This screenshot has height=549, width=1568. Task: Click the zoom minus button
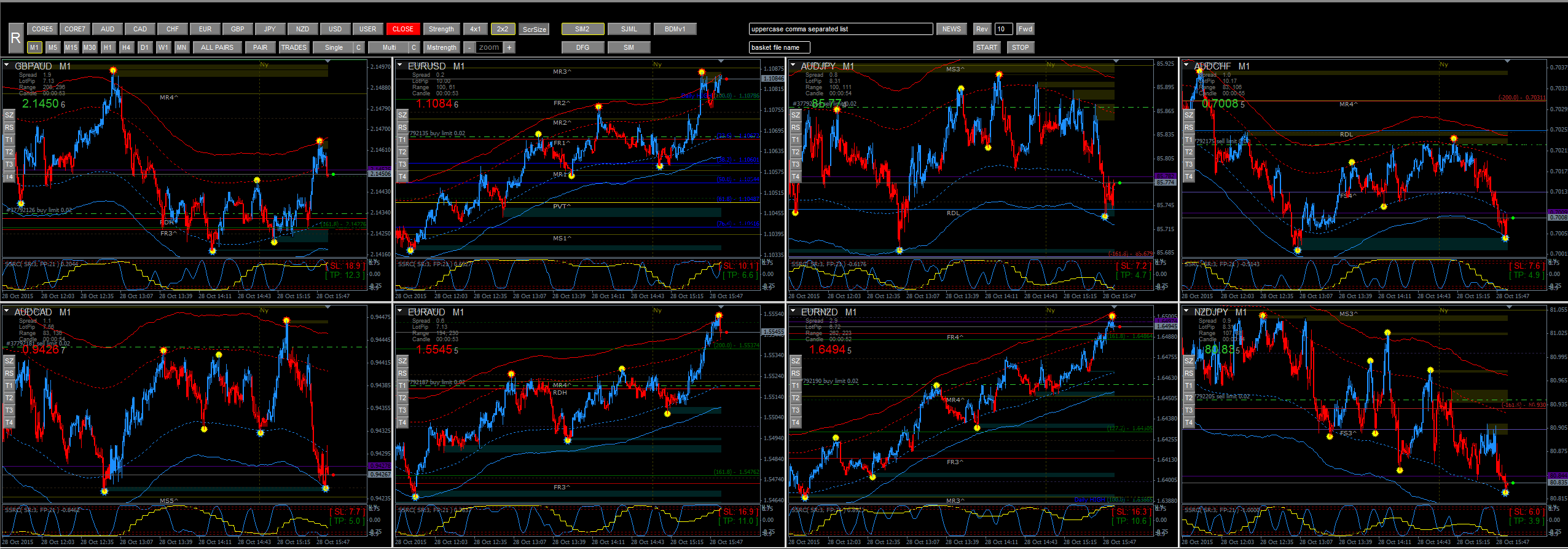click(x=469, y=47)
